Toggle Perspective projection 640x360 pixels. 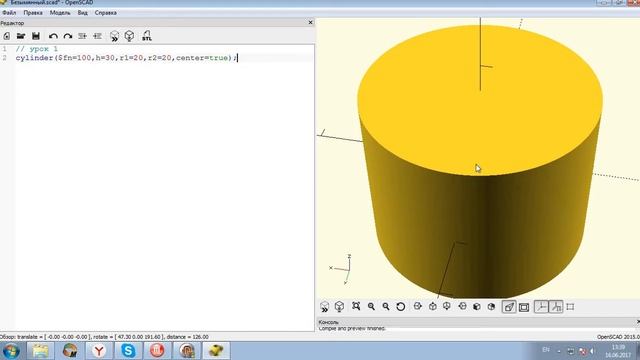(509, 307)
